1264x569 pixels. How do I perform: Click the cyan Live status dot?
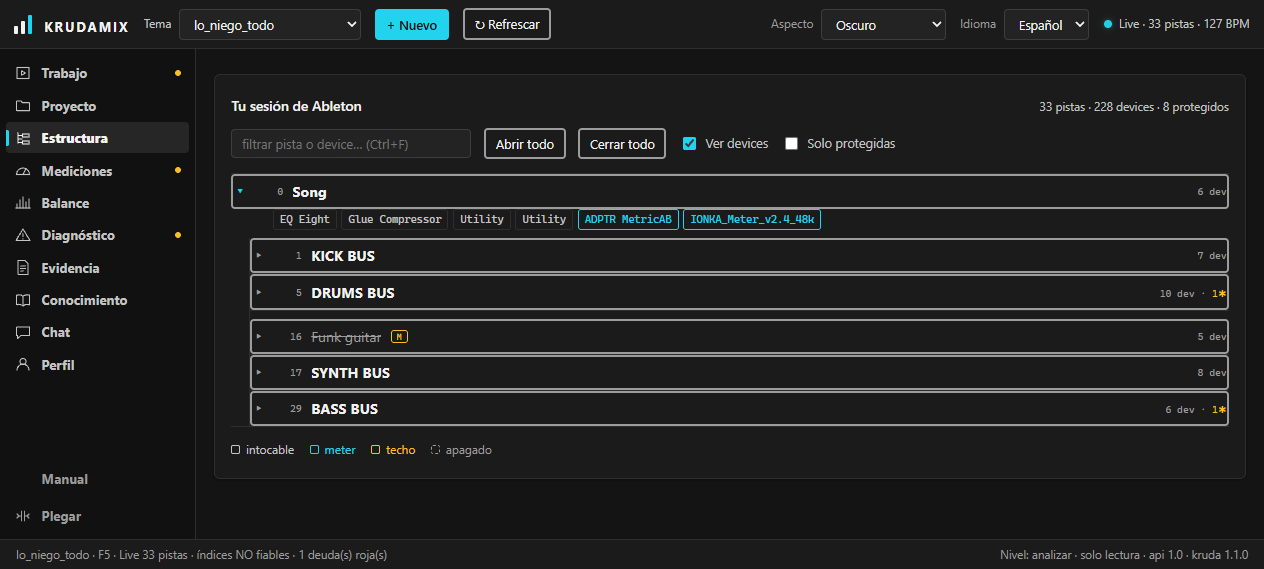point(1107,24)
